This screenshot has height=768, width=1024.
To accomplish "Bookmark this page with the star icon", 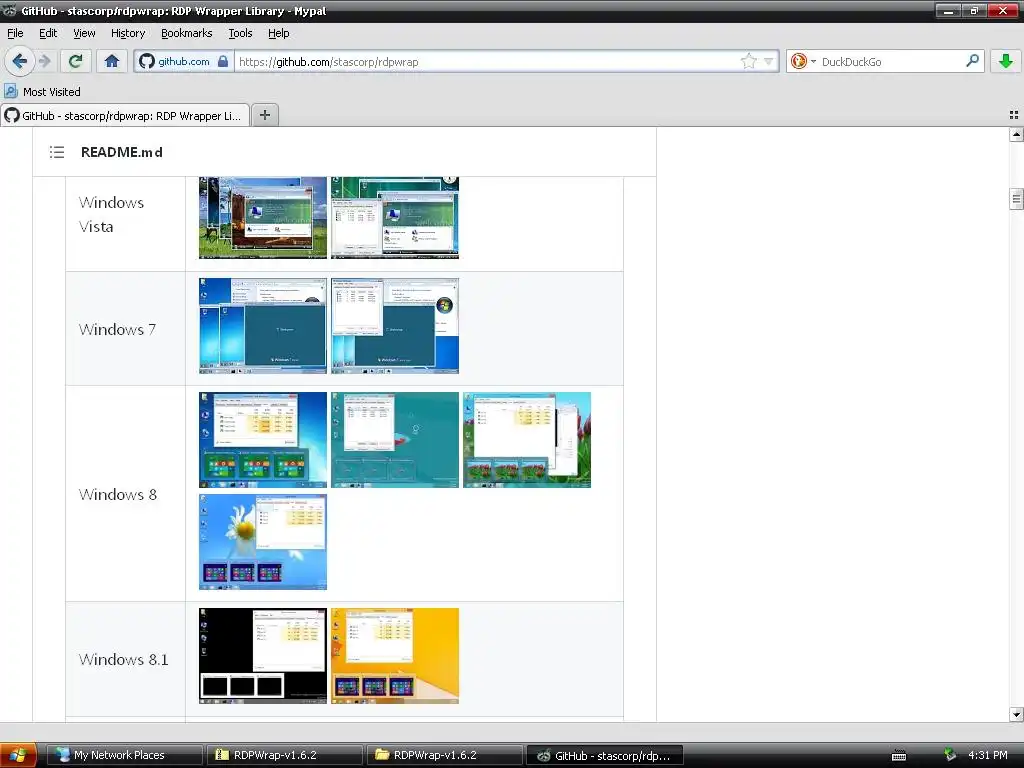I will [748, 61].
